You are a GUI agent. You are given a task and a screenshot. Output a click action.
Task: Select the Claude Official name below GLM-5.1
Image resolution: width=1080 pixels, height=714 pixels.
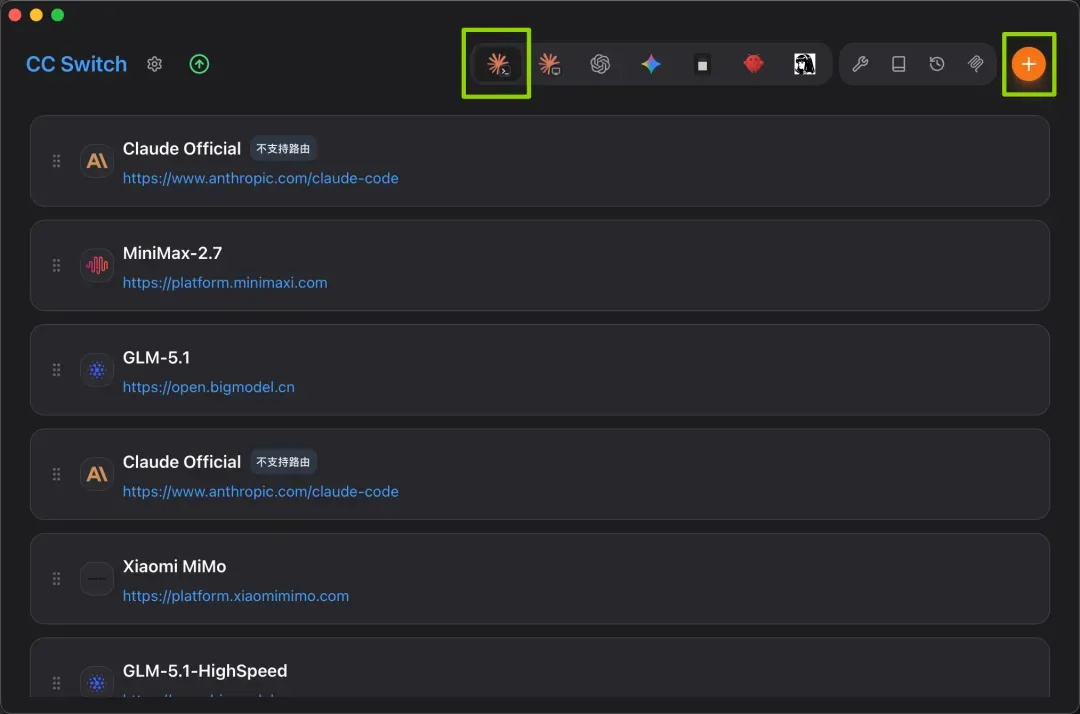[182, 462]
